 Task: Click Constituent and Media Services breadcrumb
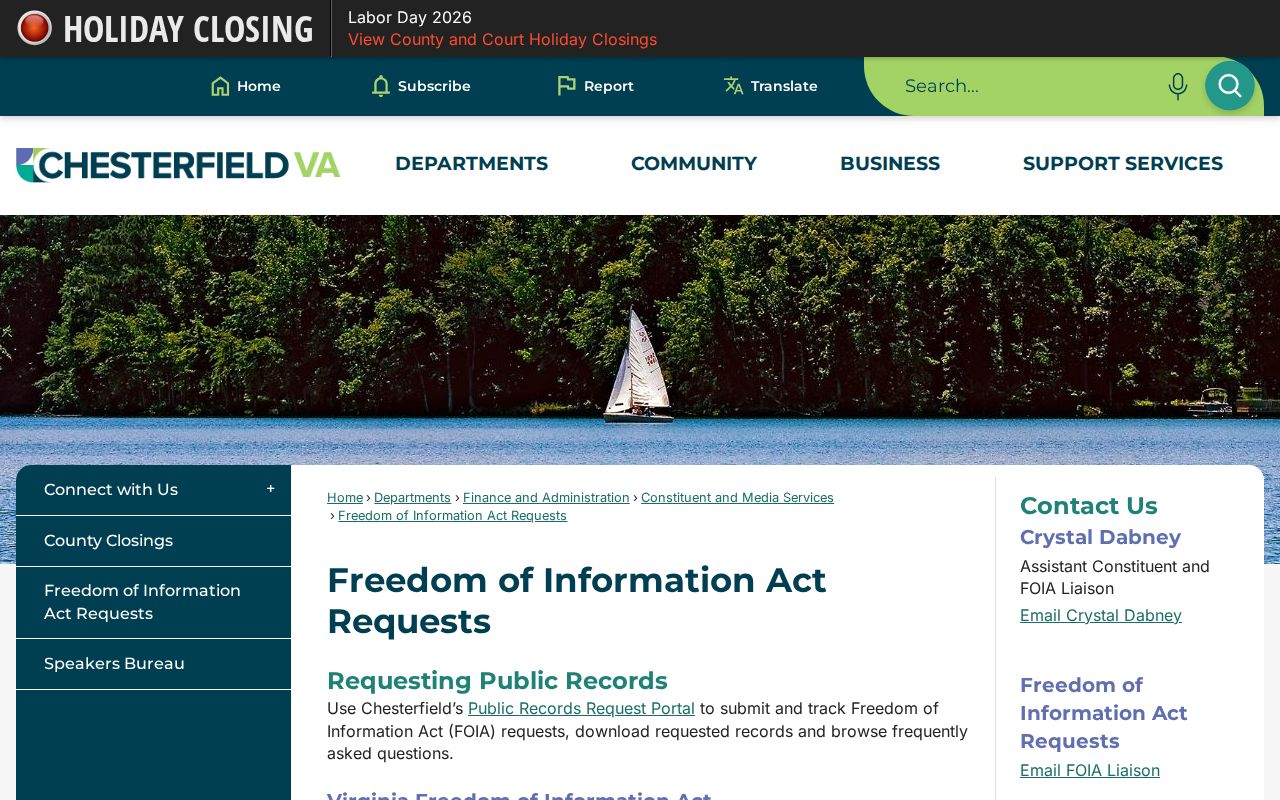click(x=737, y=497)
